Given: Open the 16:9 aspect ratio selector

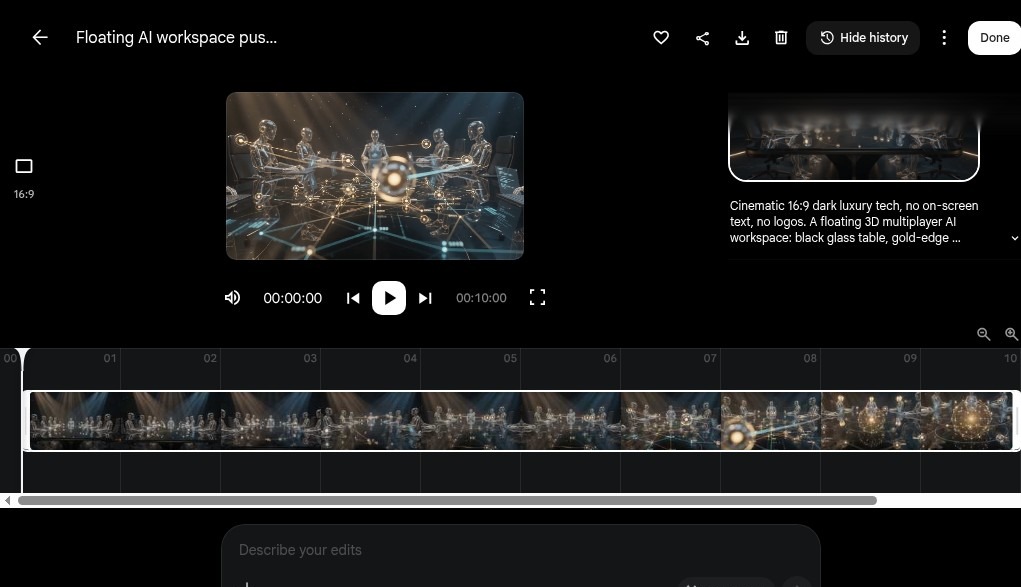Looking at the screenshot, I should [24, 178].
